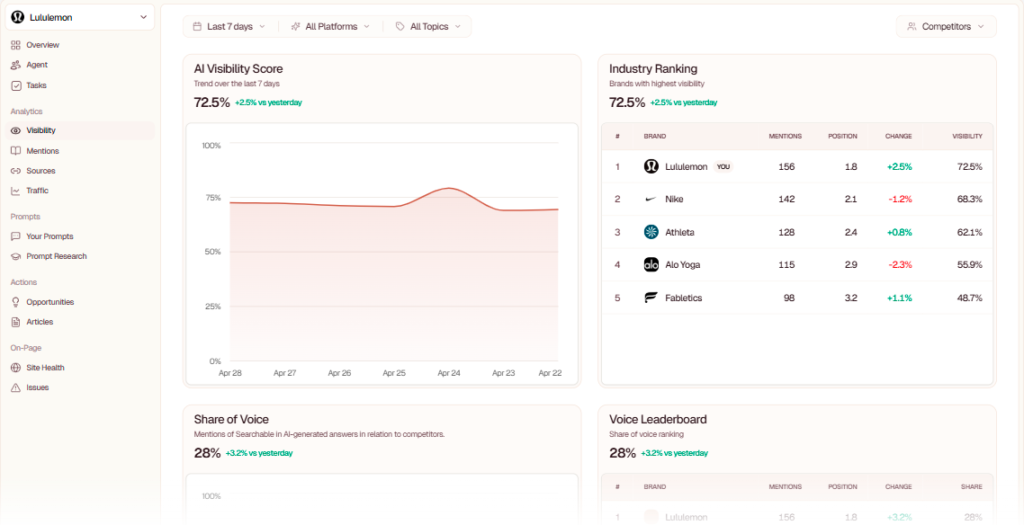
Task: Click the Mentions book icon
Action: click(16, 151)
